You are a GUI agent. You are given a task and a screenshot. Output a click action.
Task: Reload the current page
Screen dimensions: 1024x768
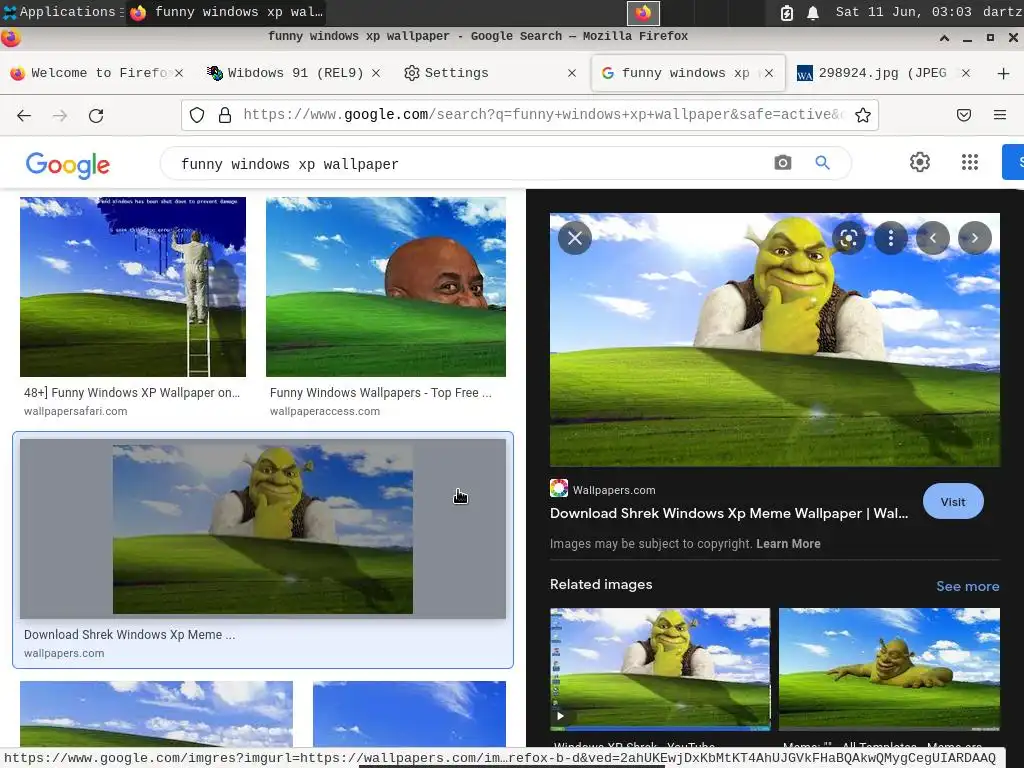96,116
